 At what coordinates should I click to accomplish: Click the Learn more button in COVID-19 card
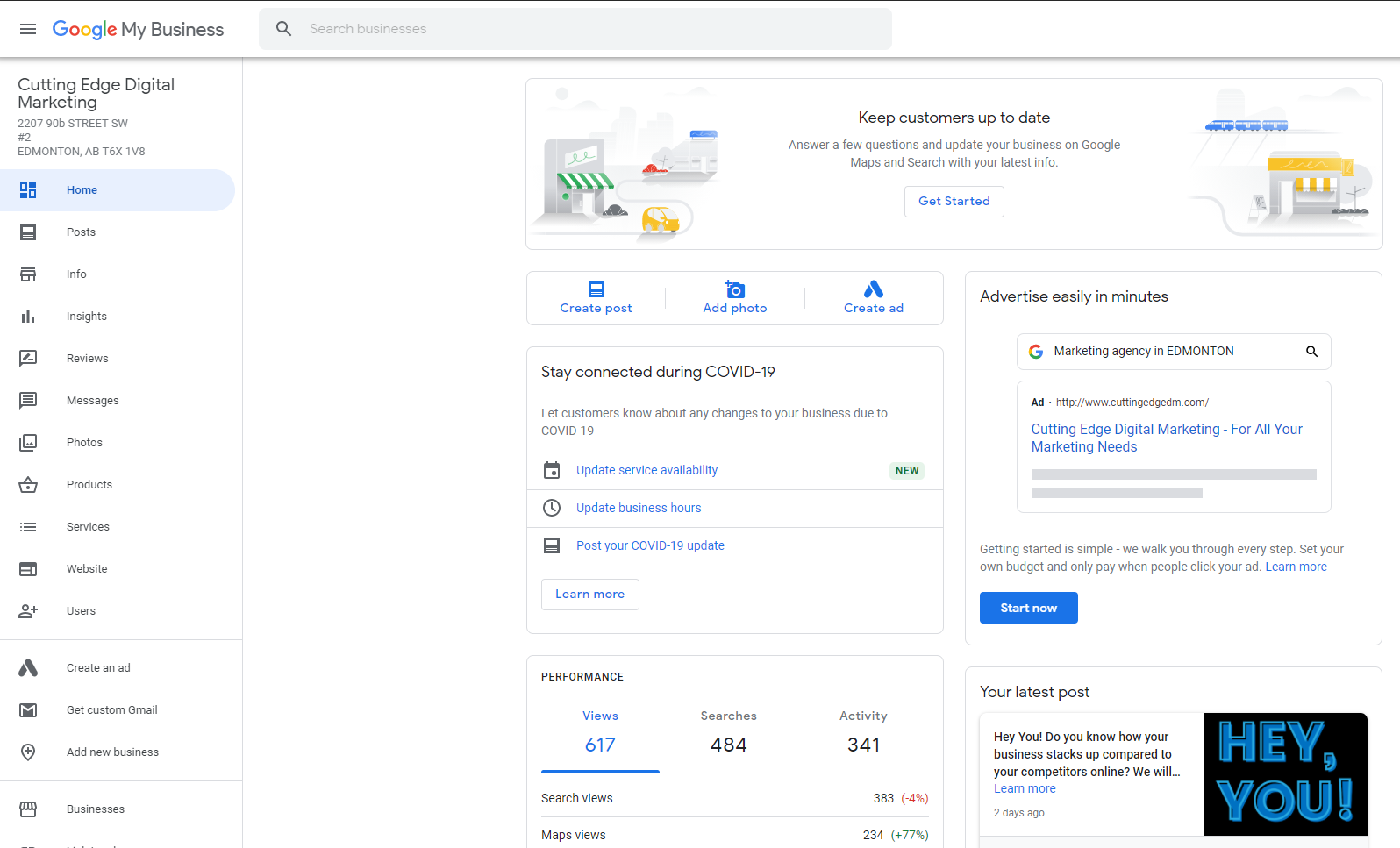[590, 595]
